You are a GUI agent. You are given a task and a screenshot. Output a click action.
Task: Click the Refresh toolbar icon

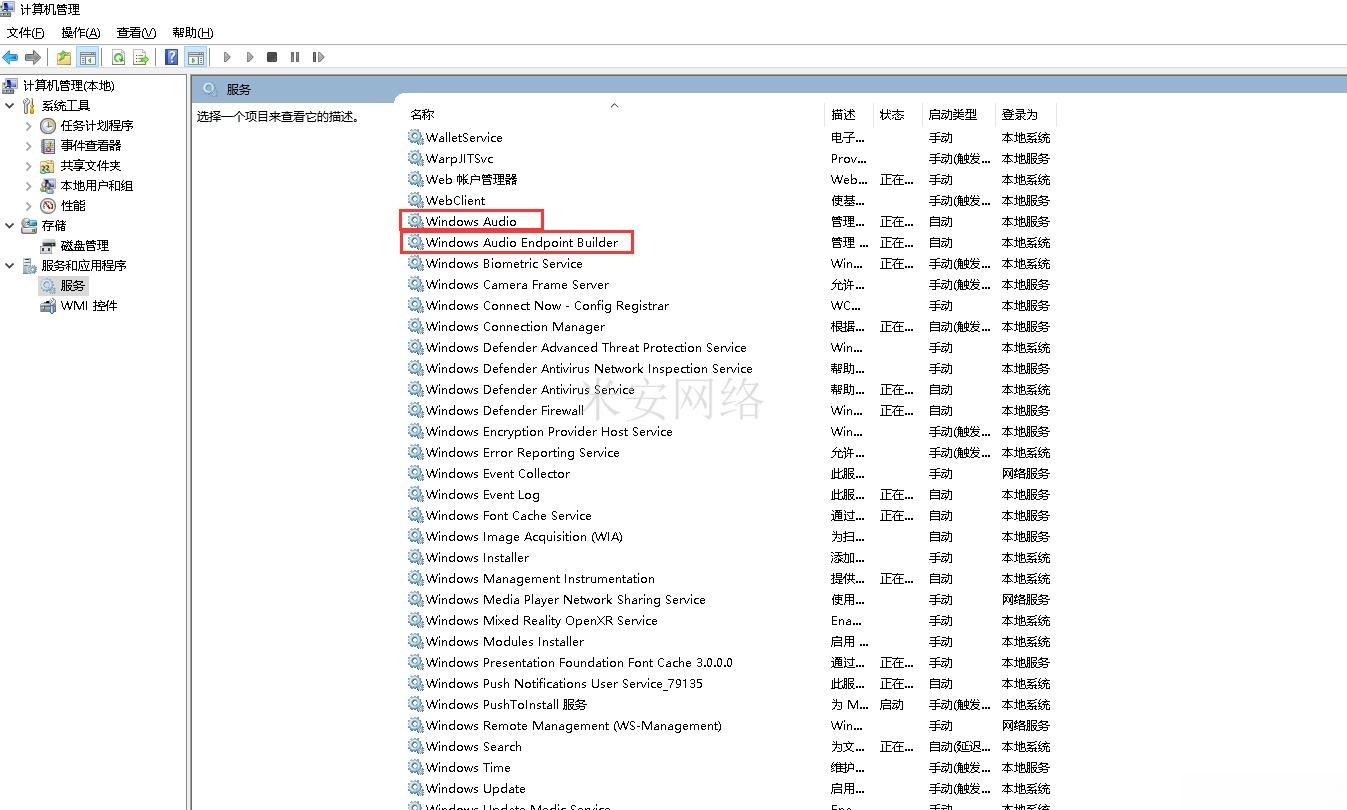tap(118, 57)
